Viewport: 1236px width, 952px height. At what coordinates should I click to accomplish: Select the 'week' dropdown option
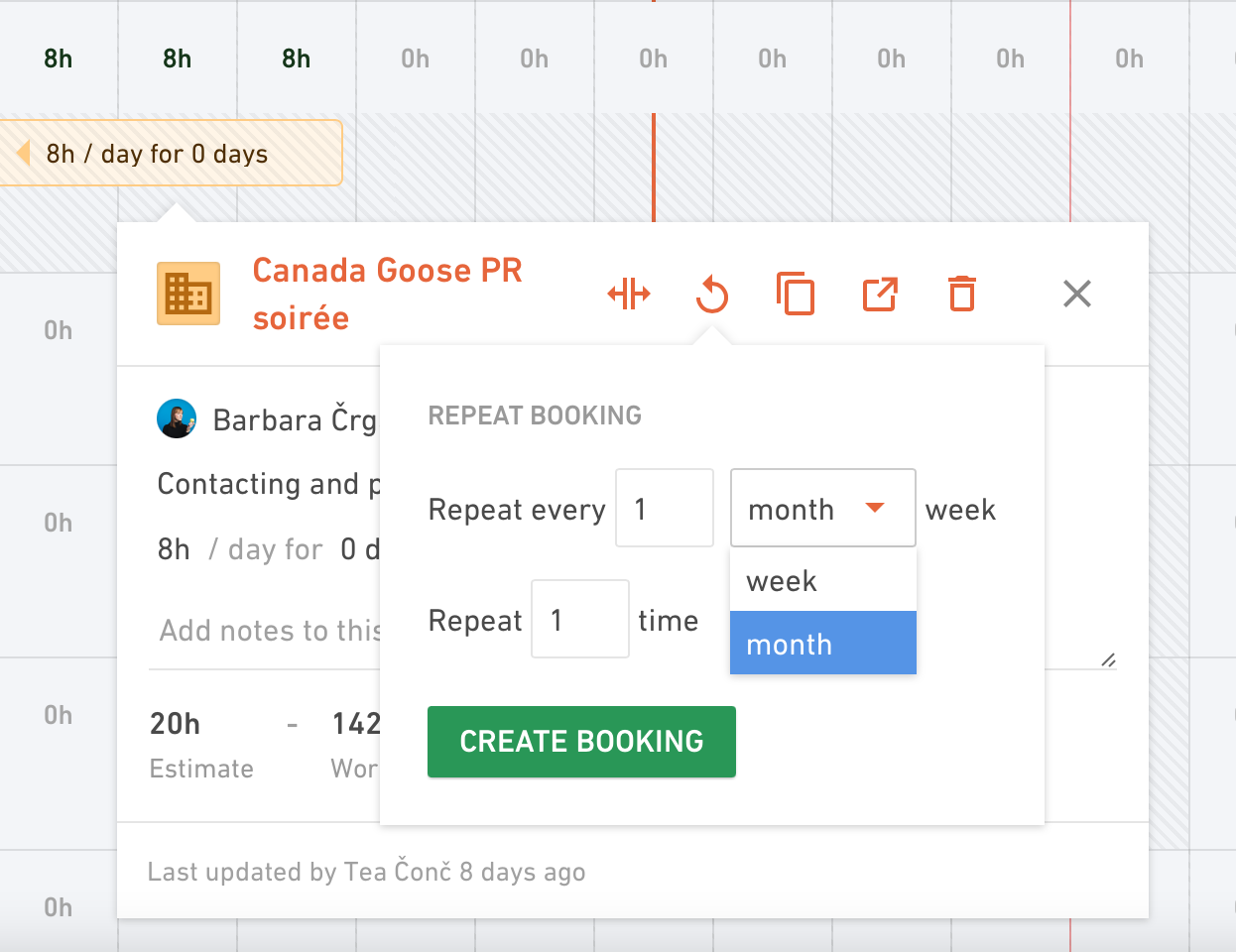[823, 580]
